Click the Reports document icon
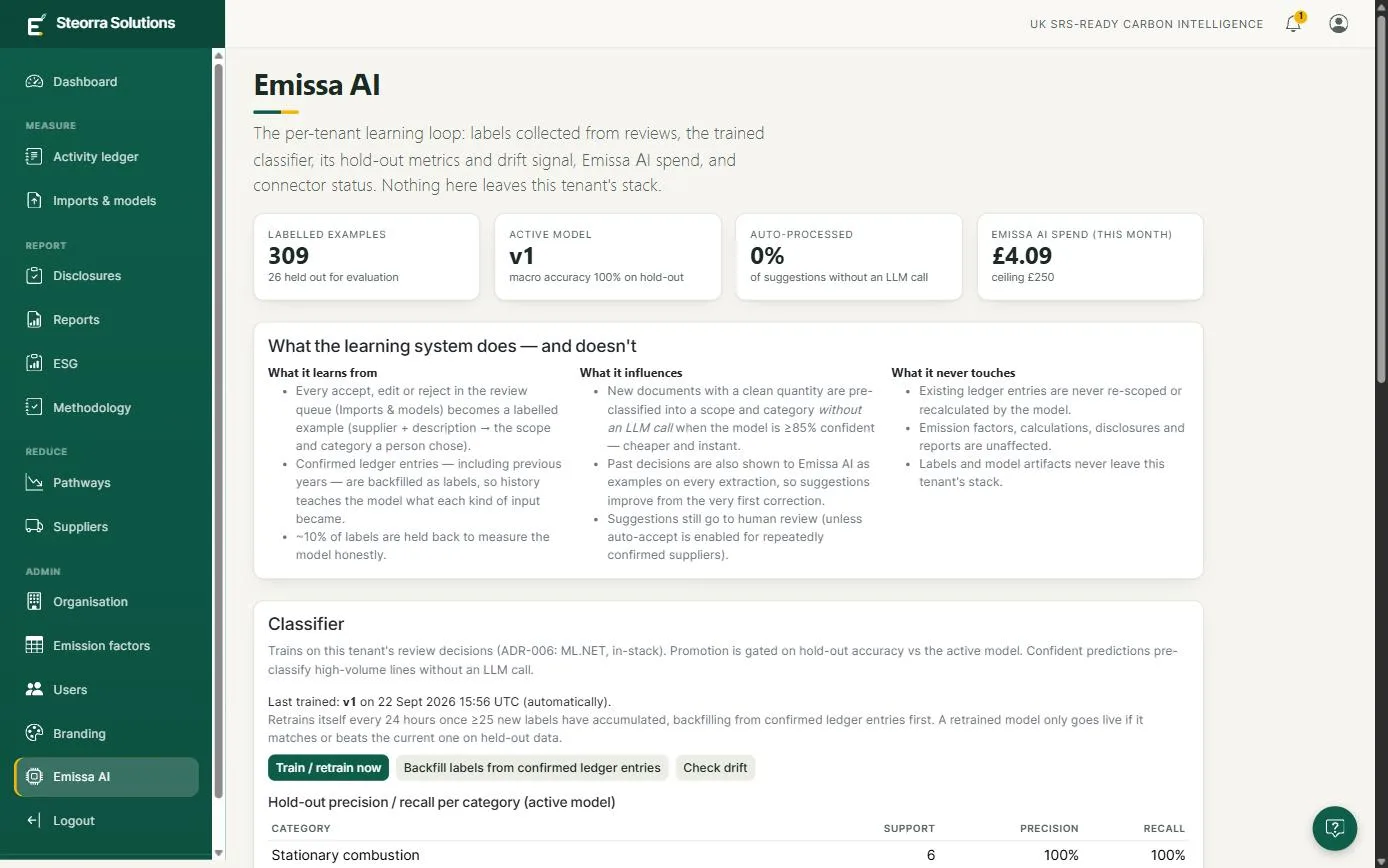Screen dimensions: 1388x868 34,320
